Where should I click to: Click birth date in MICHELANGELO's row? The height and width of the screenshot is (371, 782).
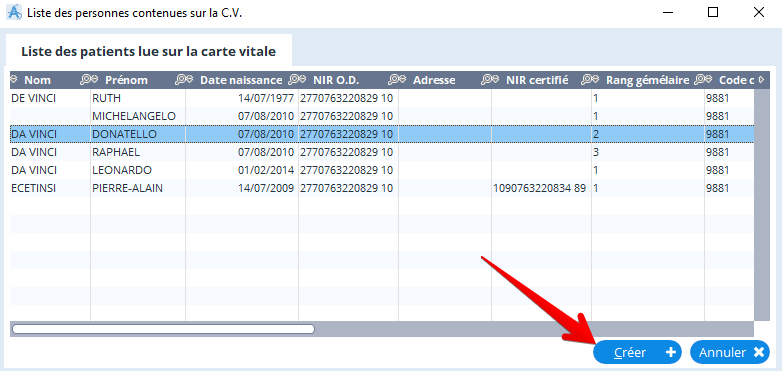point(266,116)
